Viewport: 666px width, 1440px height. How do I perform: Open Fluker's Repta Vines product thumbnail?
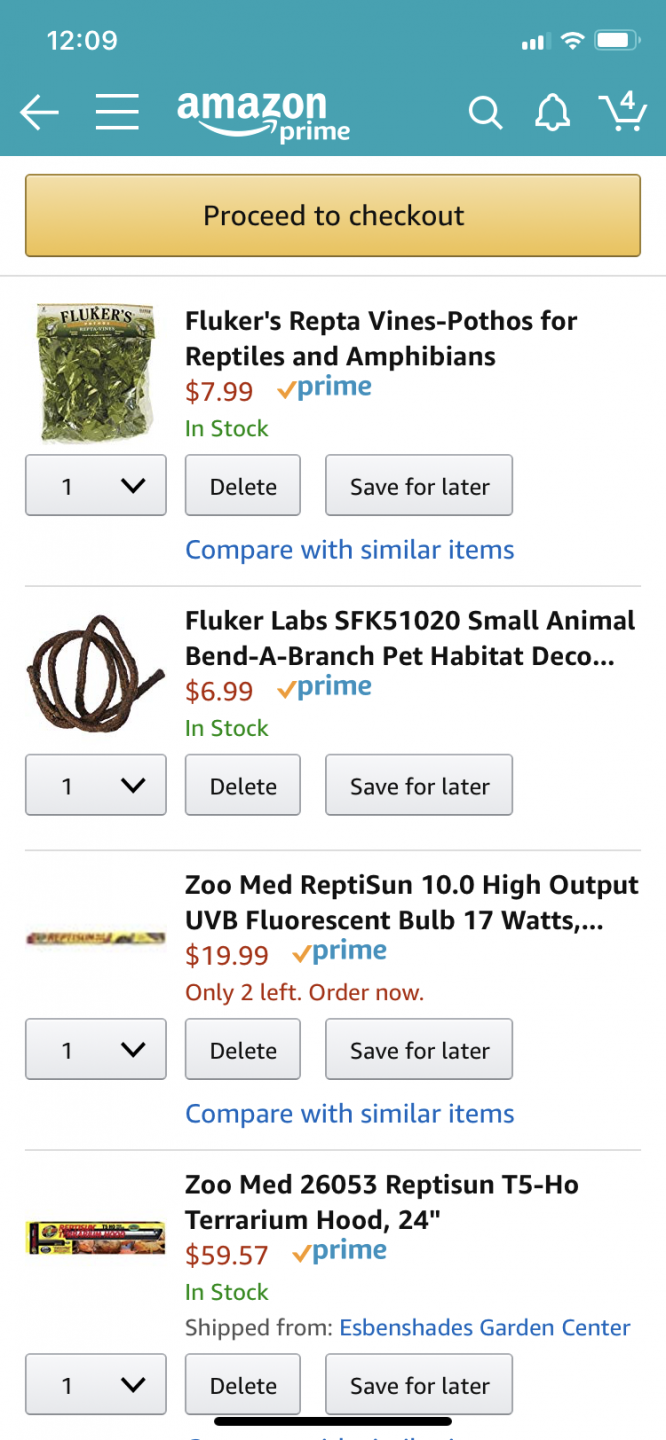pyautogui.click(x=96, y=374)
